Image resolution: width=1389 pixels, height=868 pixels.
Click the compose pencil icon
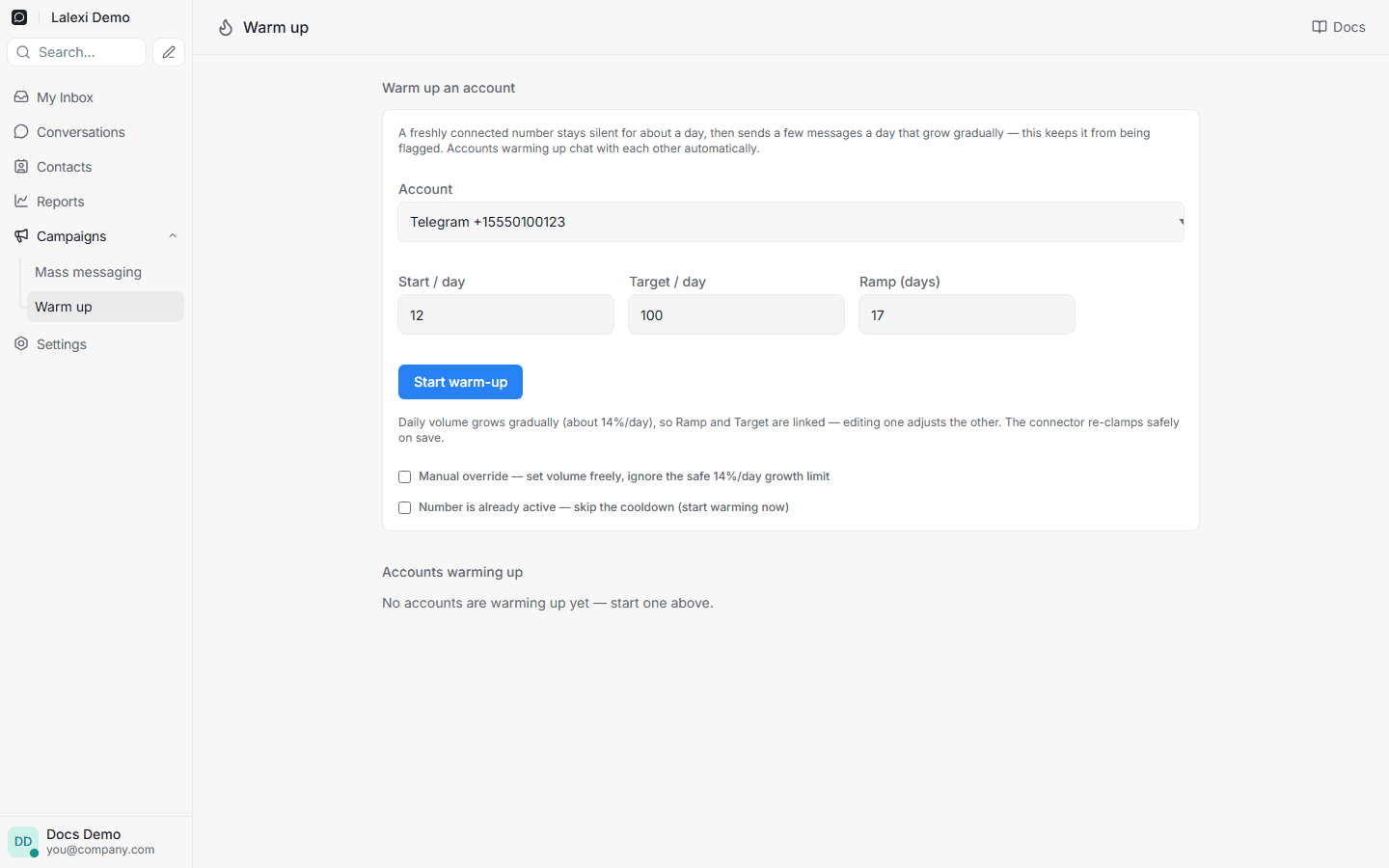(169, 52)
